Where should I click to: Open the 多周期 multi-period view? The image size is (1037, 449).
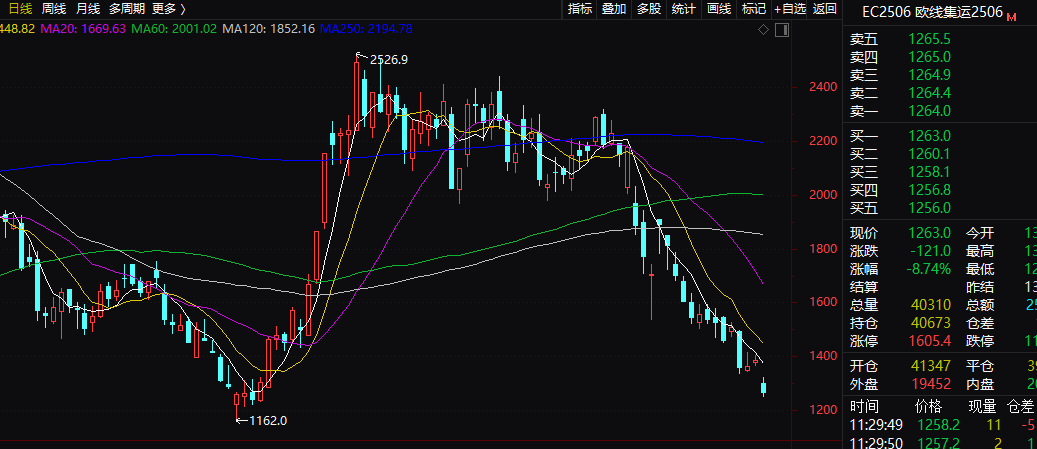coord(127,9)
